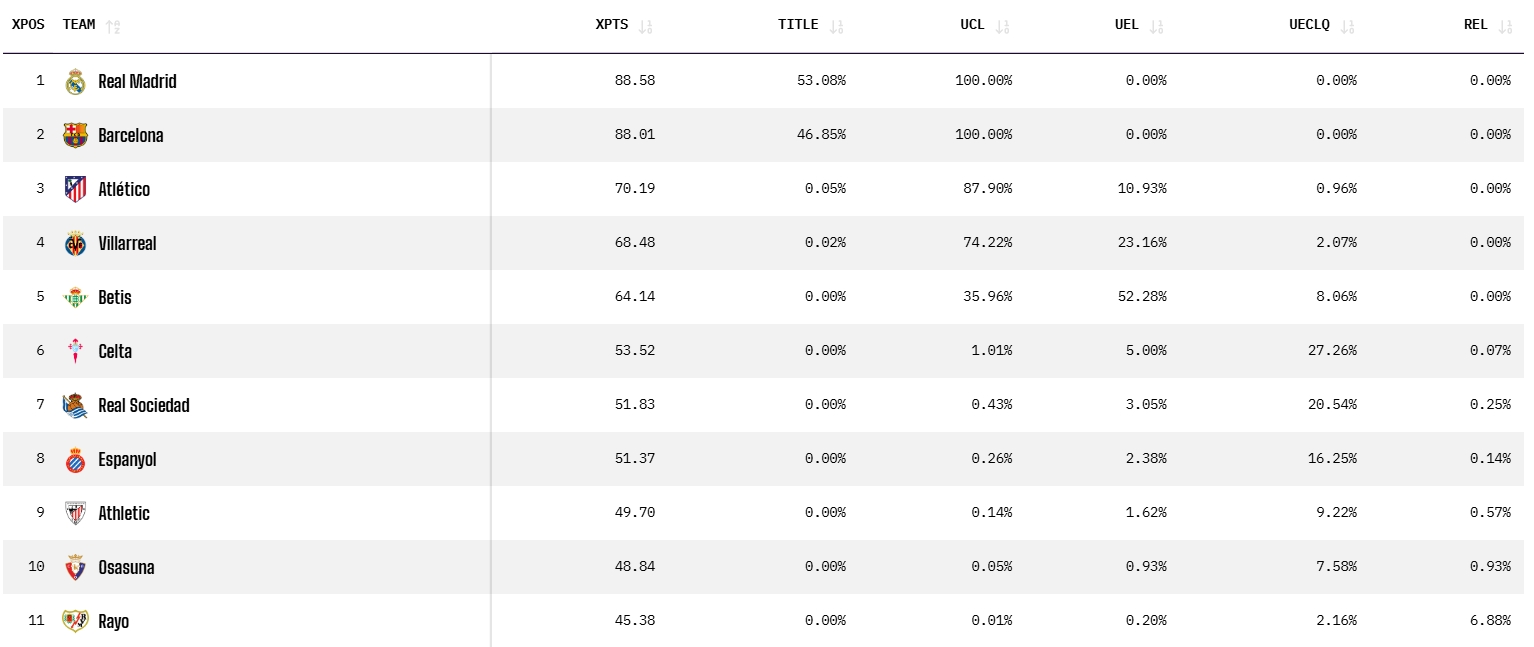Sort by TITLE probability arrow
Image resolution: width=1534 pixels, height=647 pixels.
click(x=837, y=26)
